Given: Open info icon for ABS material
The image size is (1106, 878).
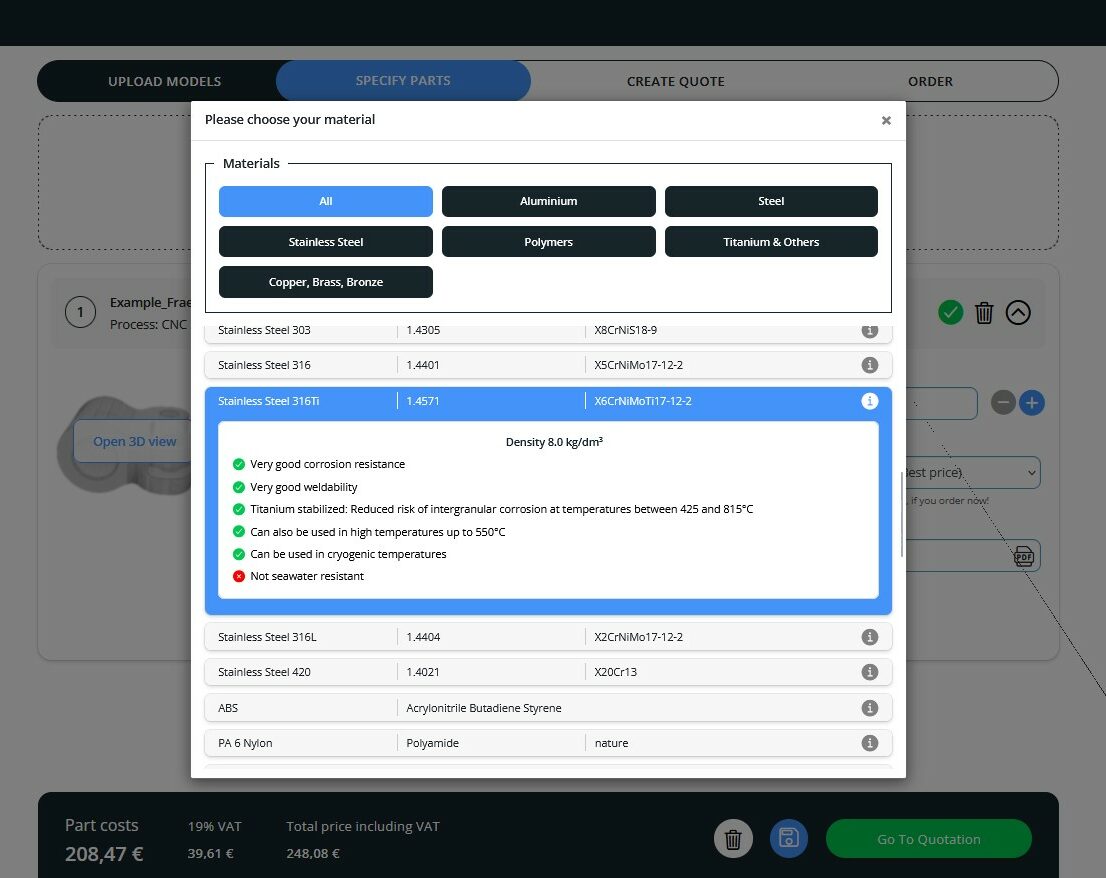Looking at the screenshot, I should pos(869,708).
